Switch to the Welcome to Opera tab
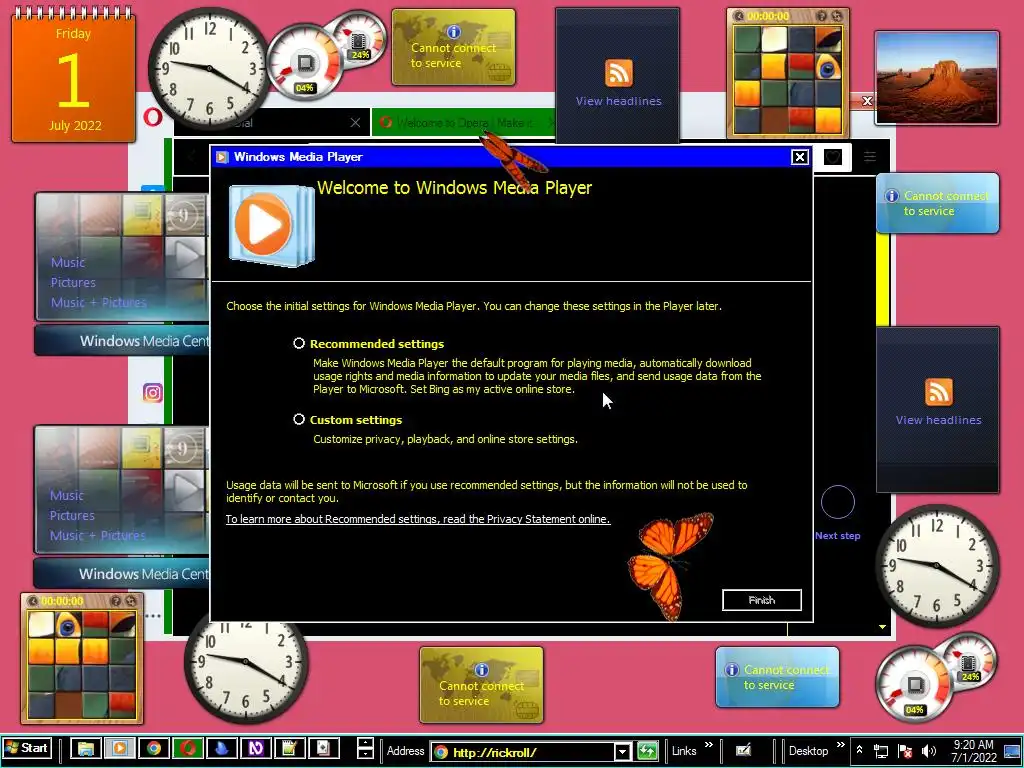 click(463, 123)
